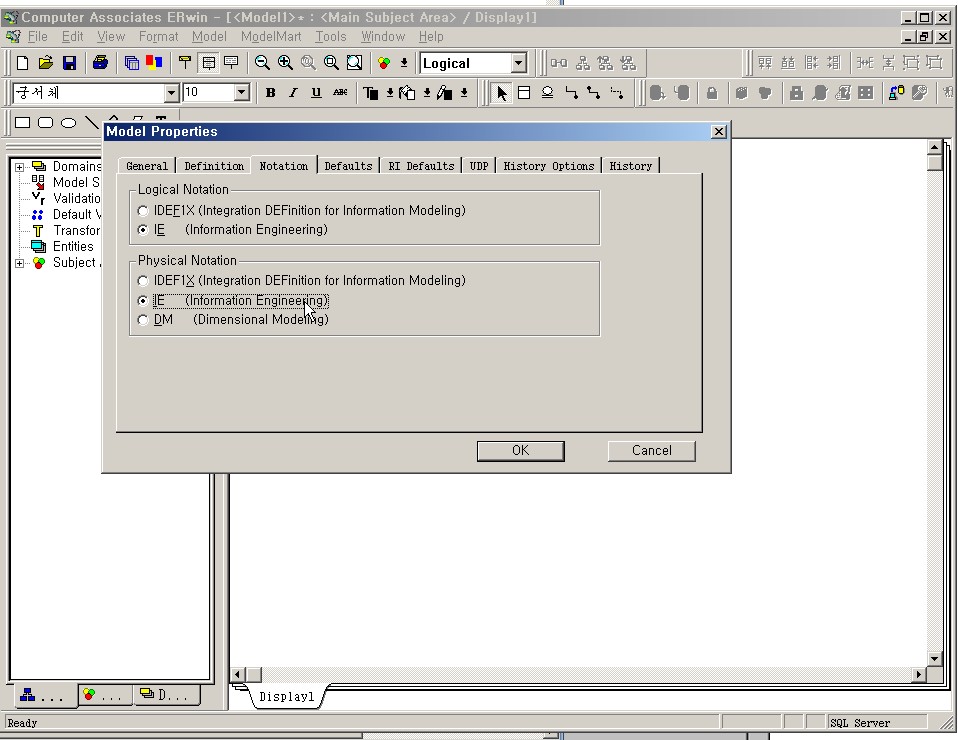
Task: Open the subject area selector arrow
Action: (404, 63)
